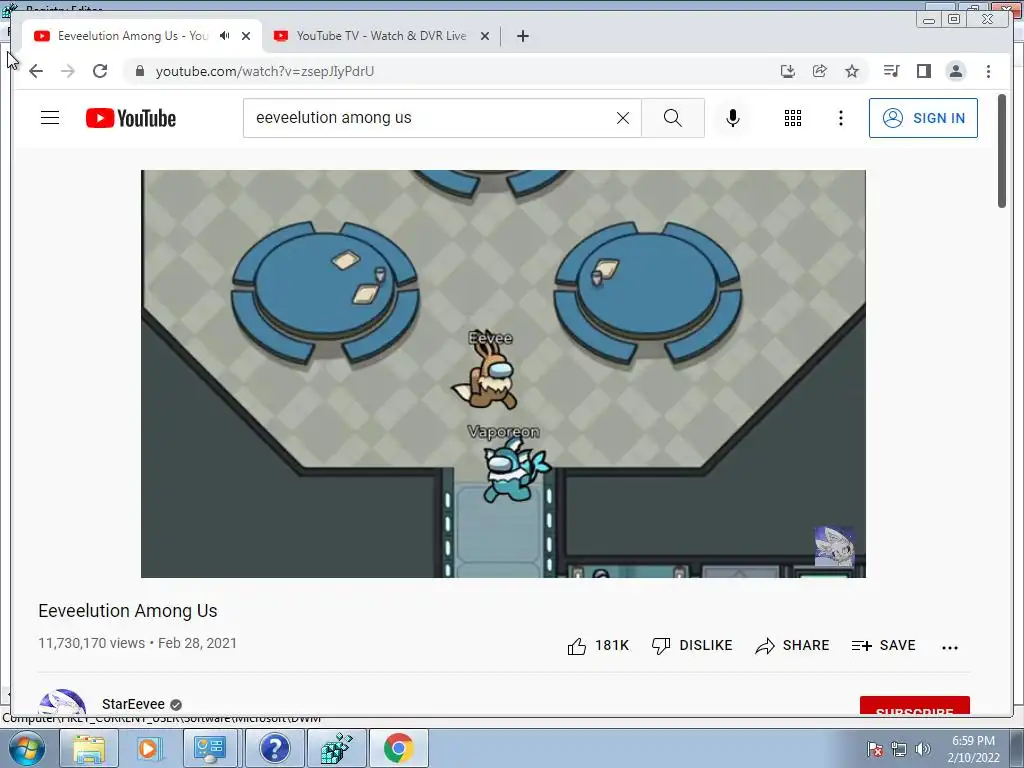Open the Chrome profile avatar

[955, 71]
